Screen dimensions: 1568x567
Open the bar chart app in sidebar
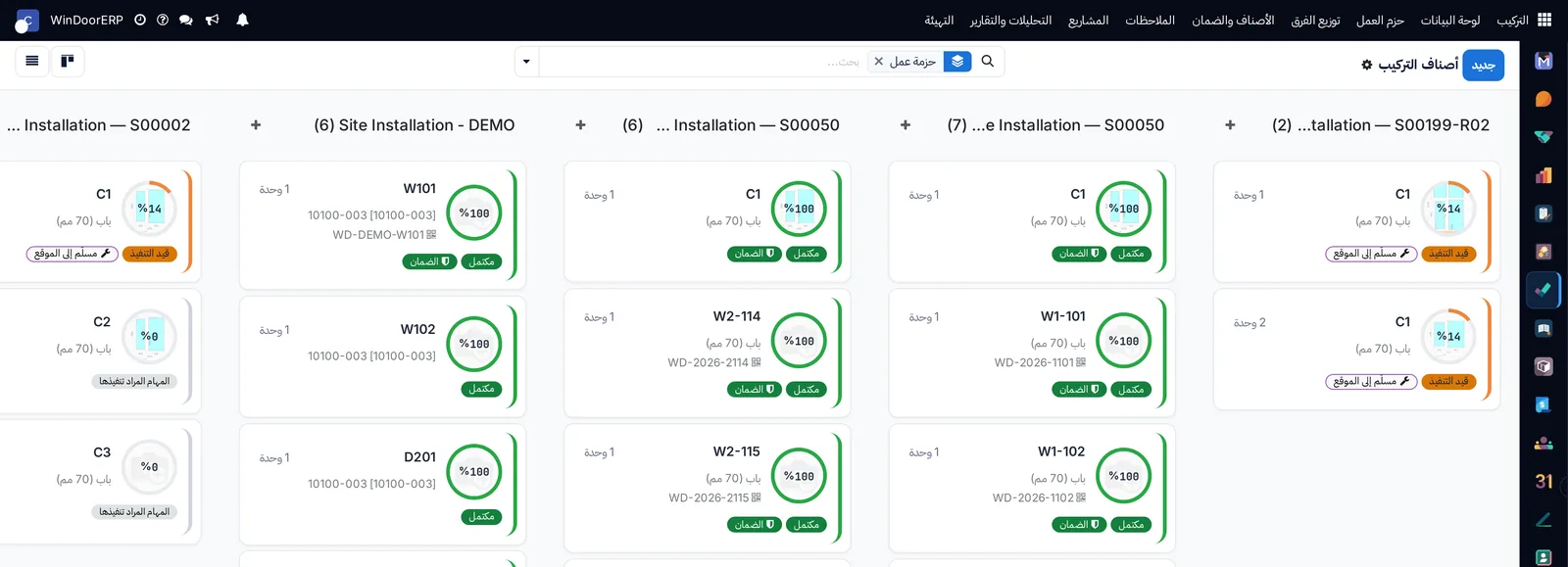(x=1543, y=175)
